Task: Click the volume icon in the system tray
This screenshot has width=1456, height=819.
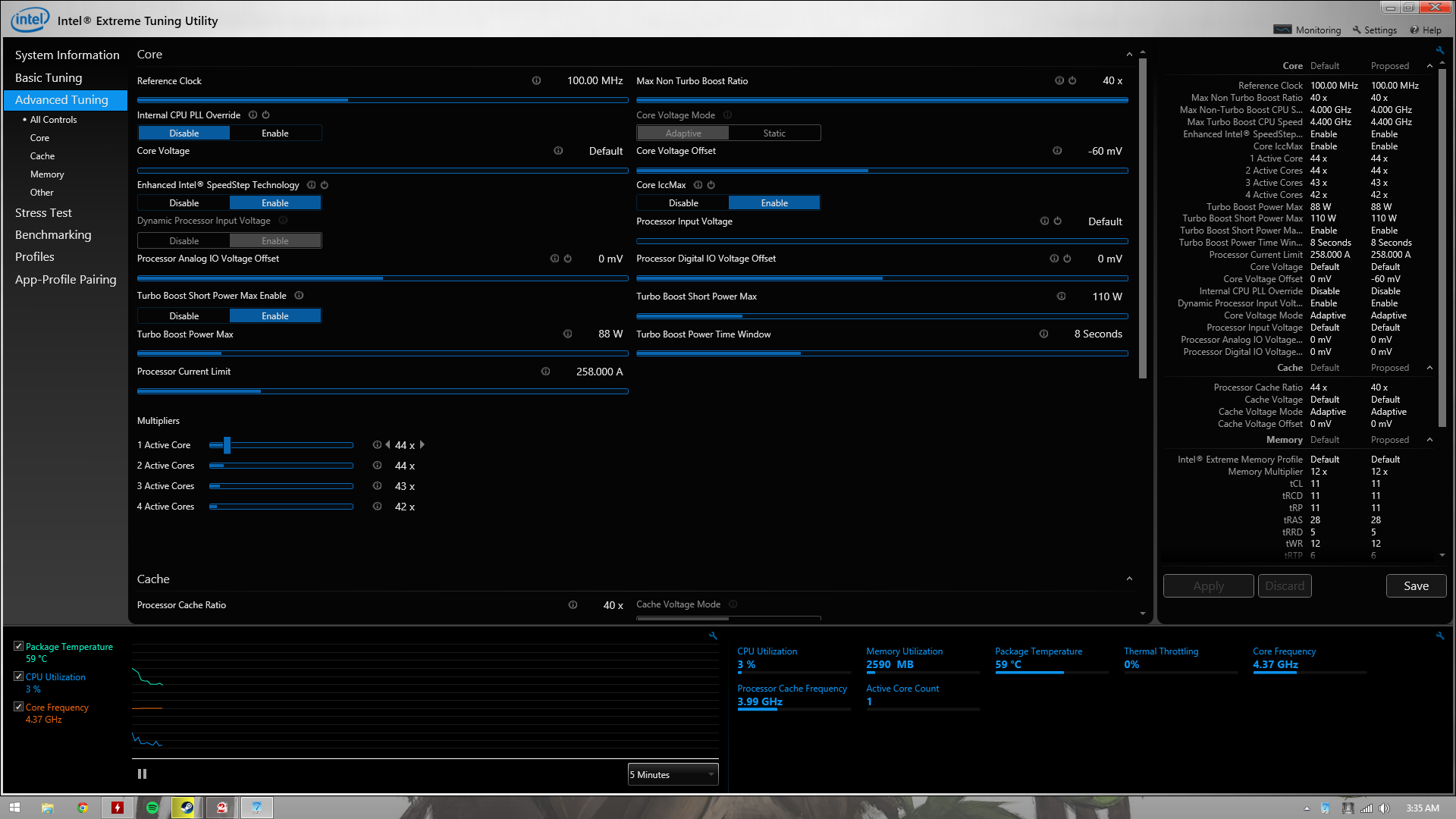Action: click(x=1384, y=808)
